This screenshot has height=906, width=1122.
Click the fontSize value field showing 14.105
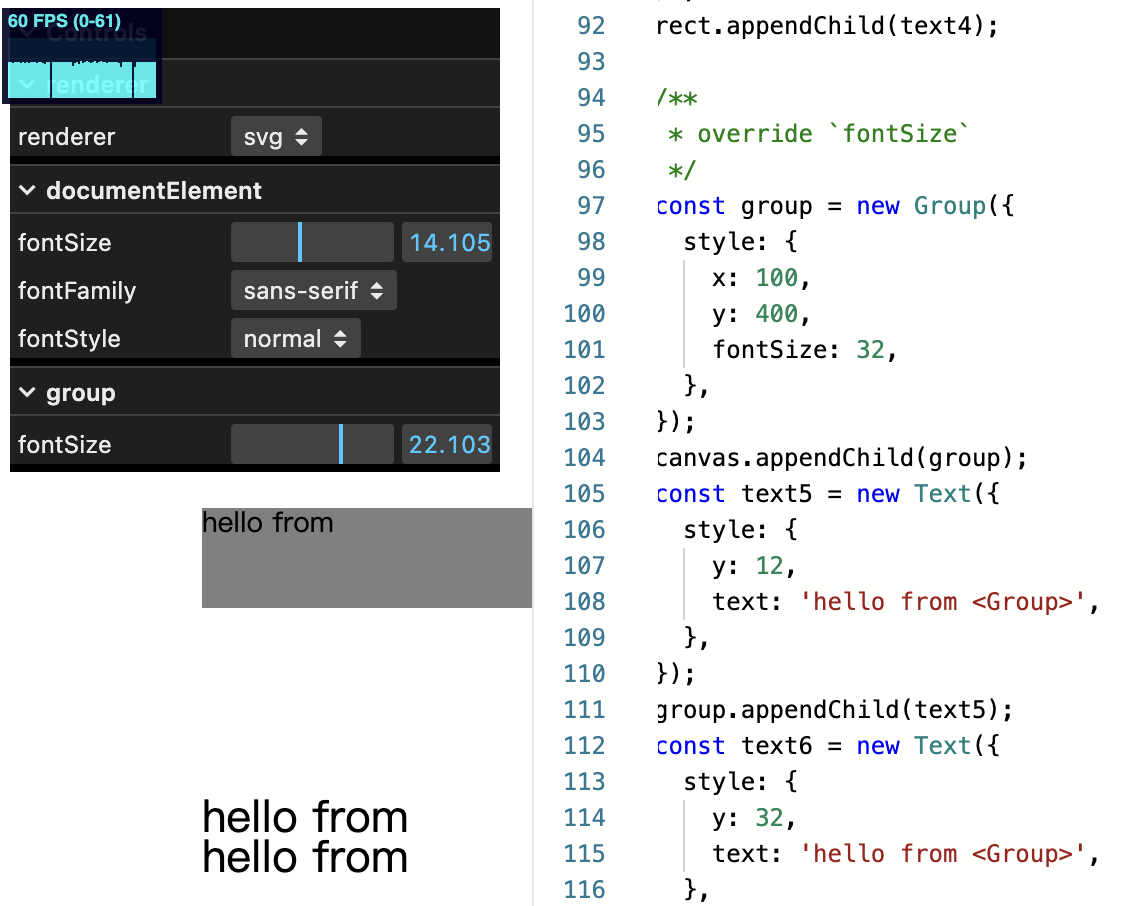pyautogui.click(x=447, y=242)
